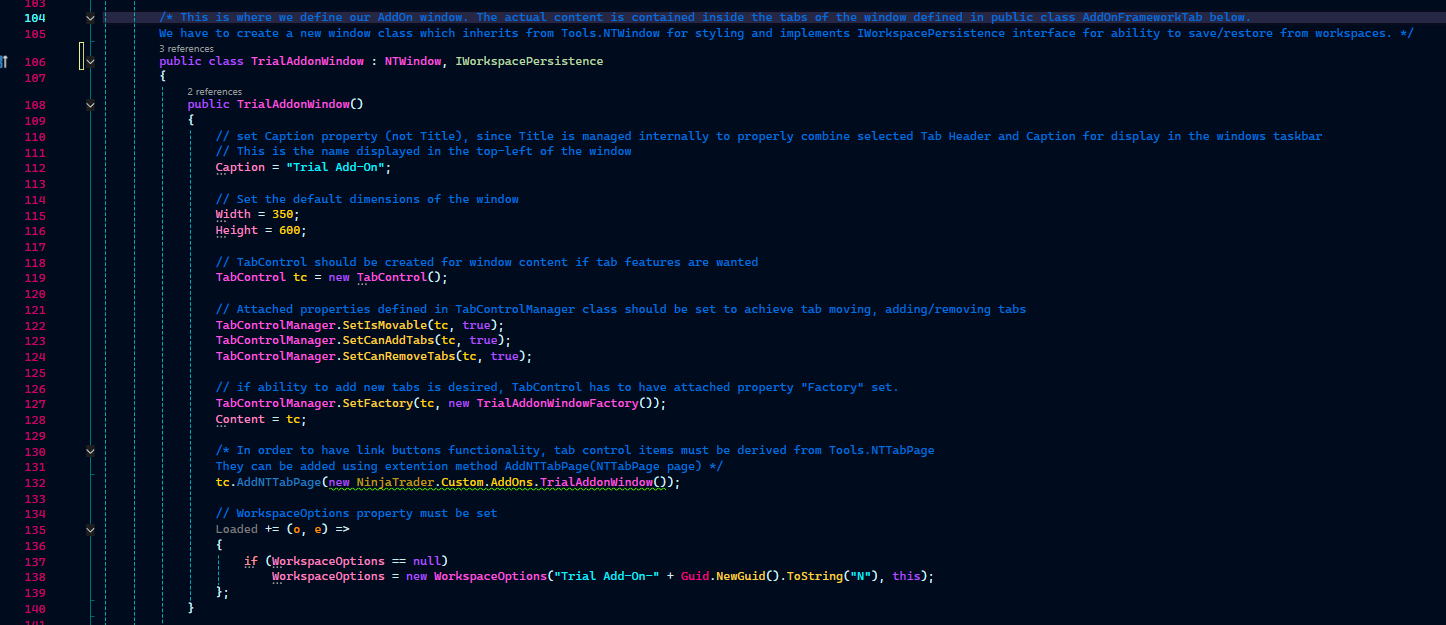Screen dimensions: 1446x625
Task: Click line number 119 in the gutter
Action: (34, 278)
